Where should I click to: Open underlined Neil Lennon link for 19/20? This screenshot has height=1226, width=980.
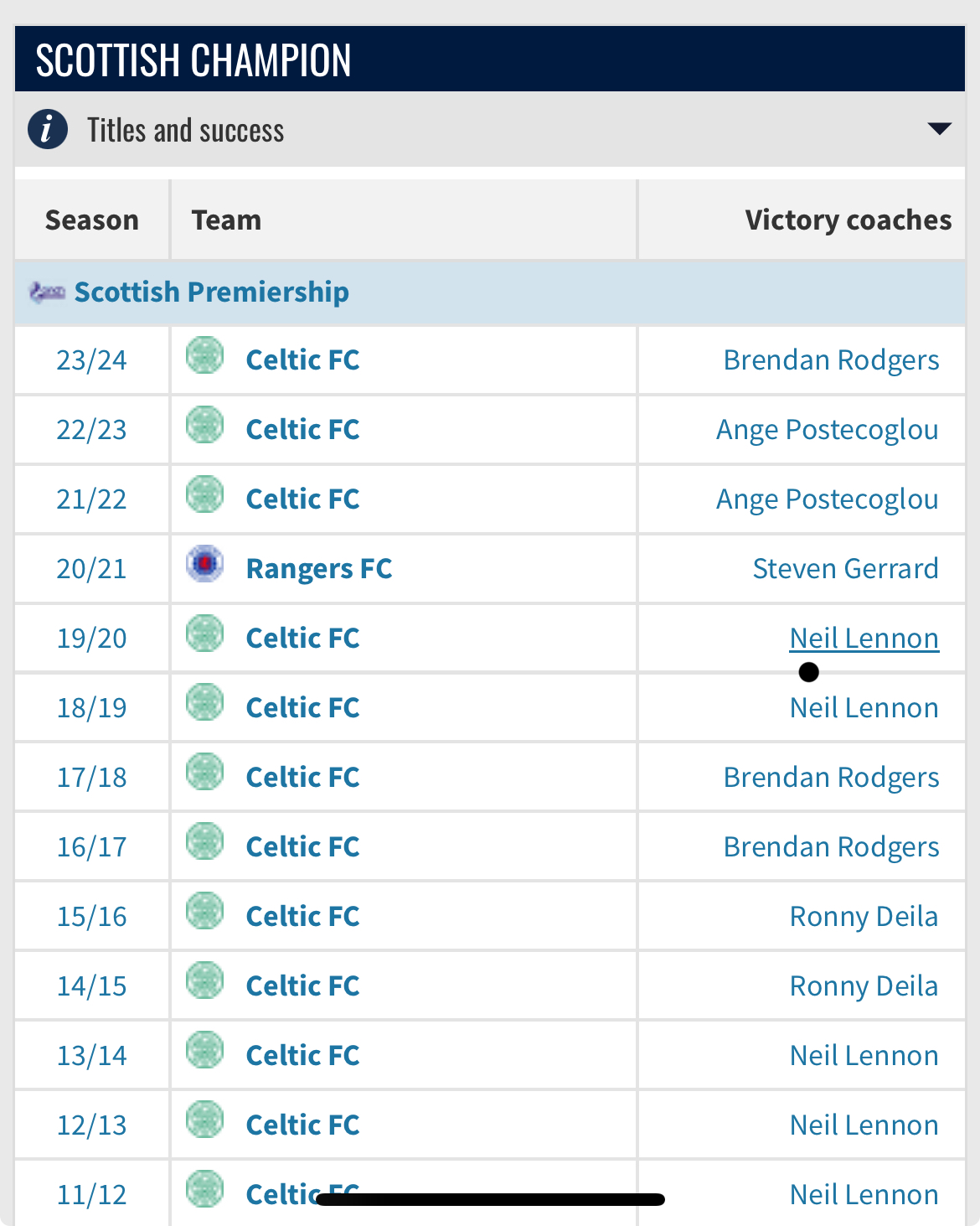(864, 639)
